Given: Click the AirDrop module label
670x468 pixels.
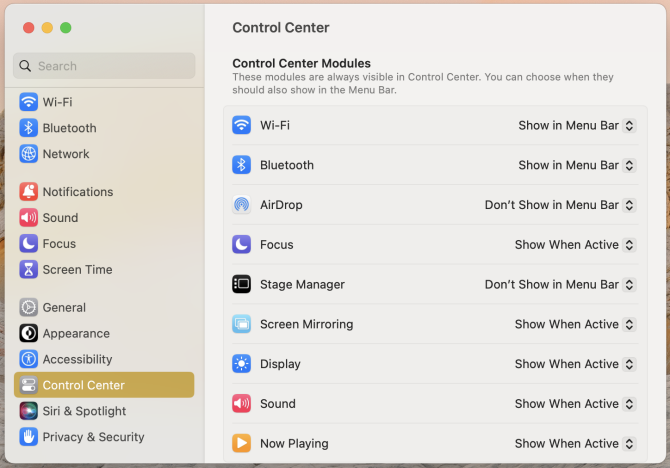Looking at the screenshot, I should [x=281, y=205].
